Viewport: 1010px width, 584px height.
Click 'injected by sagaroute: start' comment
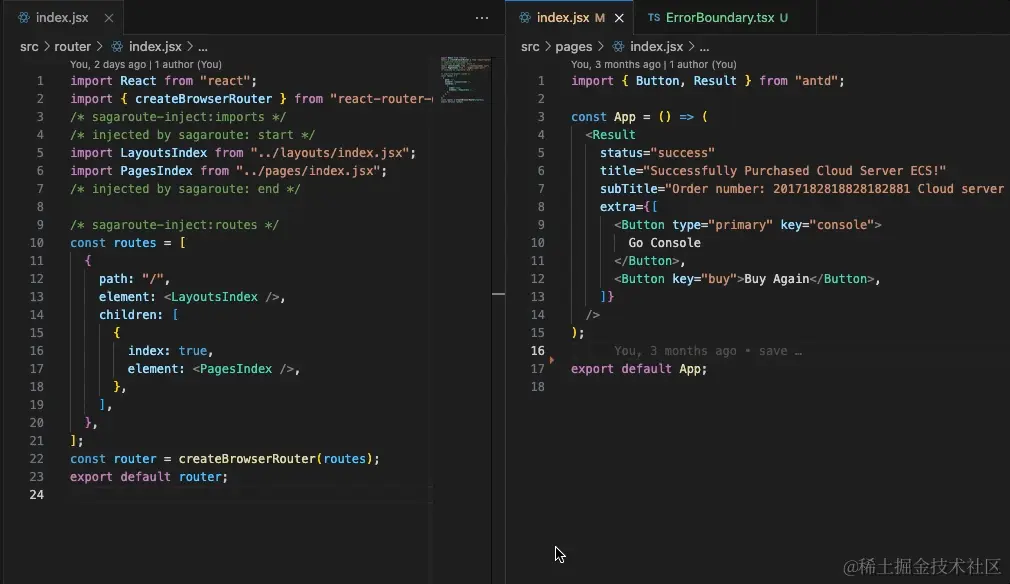(193, 135)
